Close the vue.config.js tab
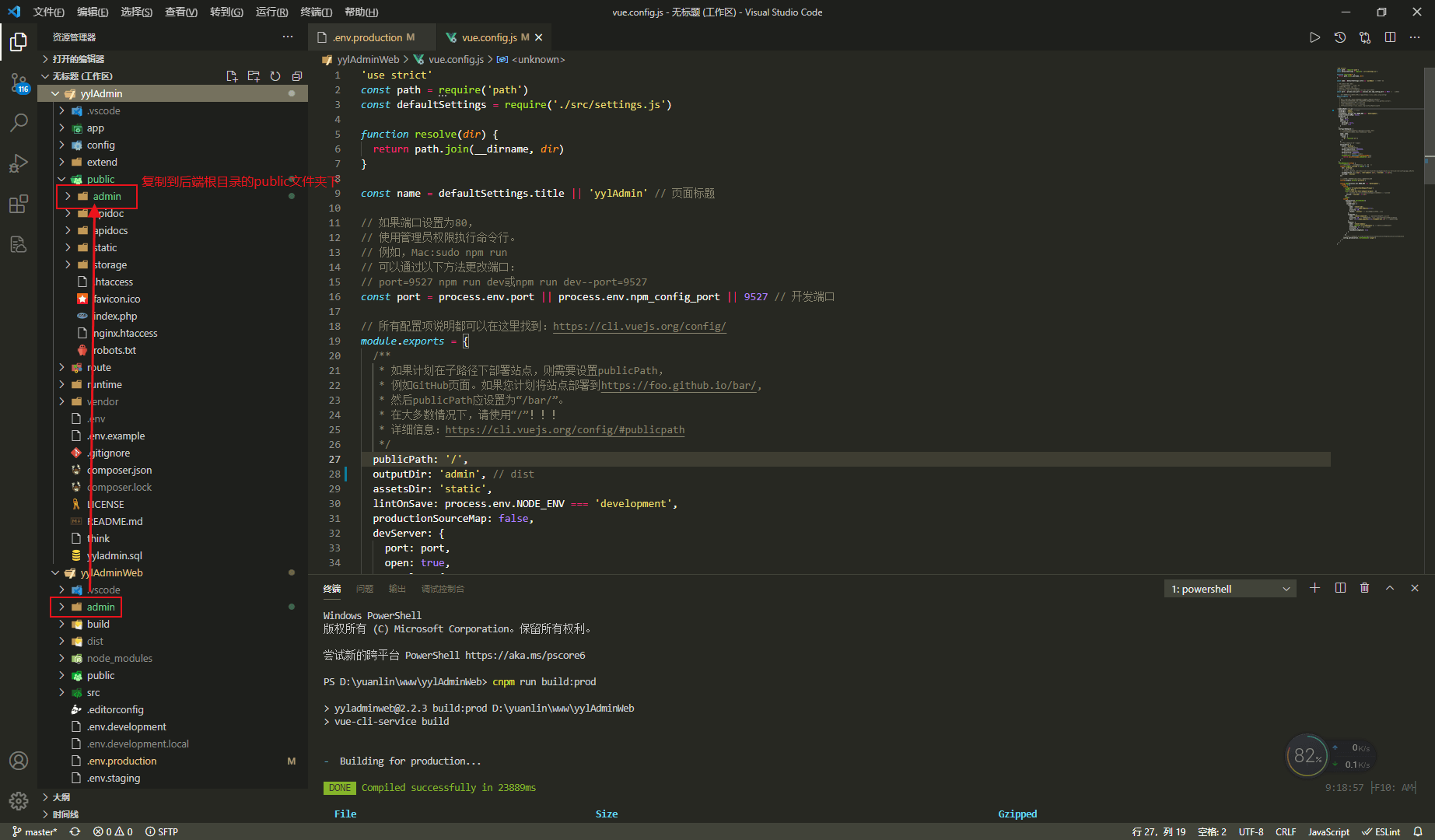The width and height of the screenshot is (1435, 840). pyautogui.click(x=539, y=37)
